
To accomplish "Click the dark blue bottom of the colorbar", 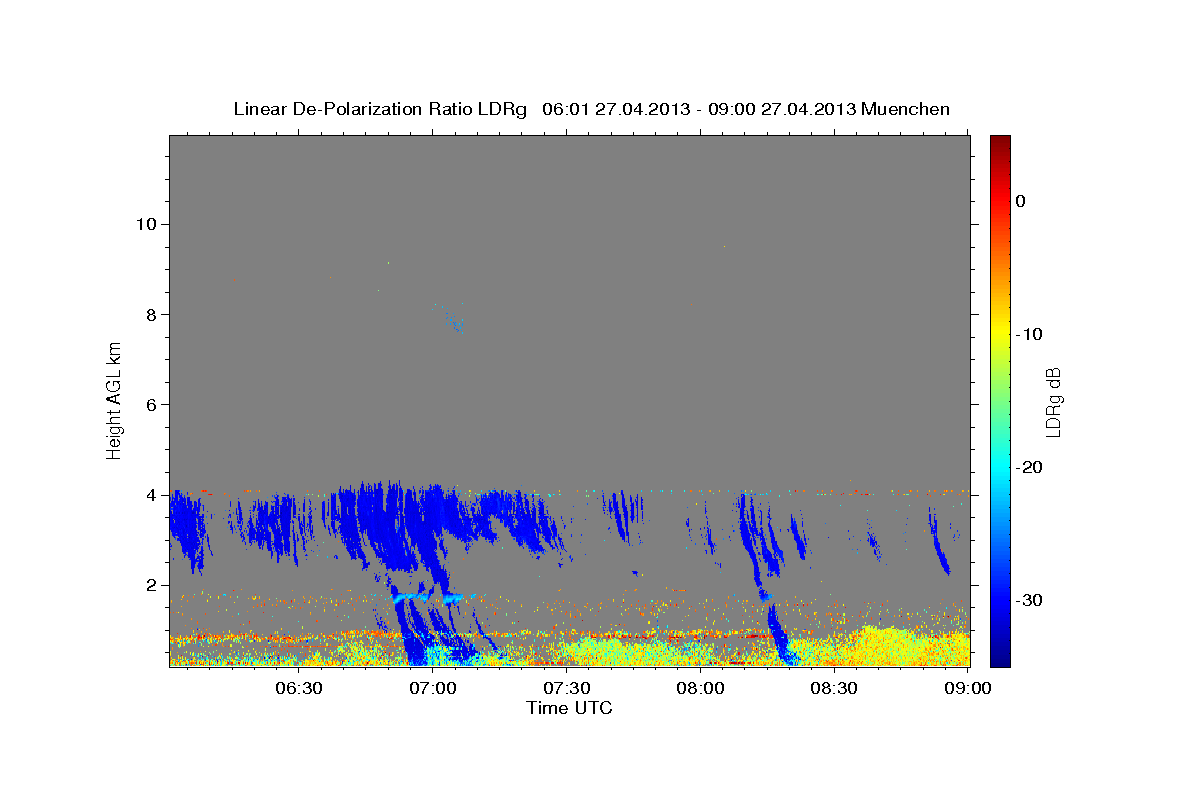I will pos(1000,655).
